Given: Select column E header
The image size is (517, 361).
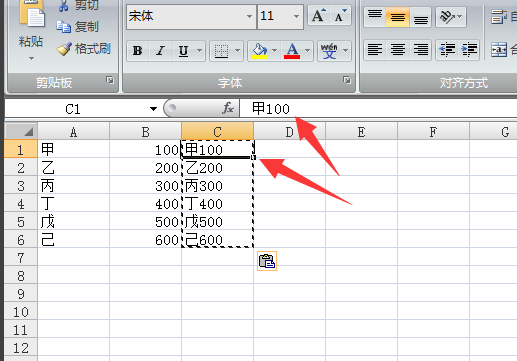Looking at the screenshot, I should [x=361, y=132].
